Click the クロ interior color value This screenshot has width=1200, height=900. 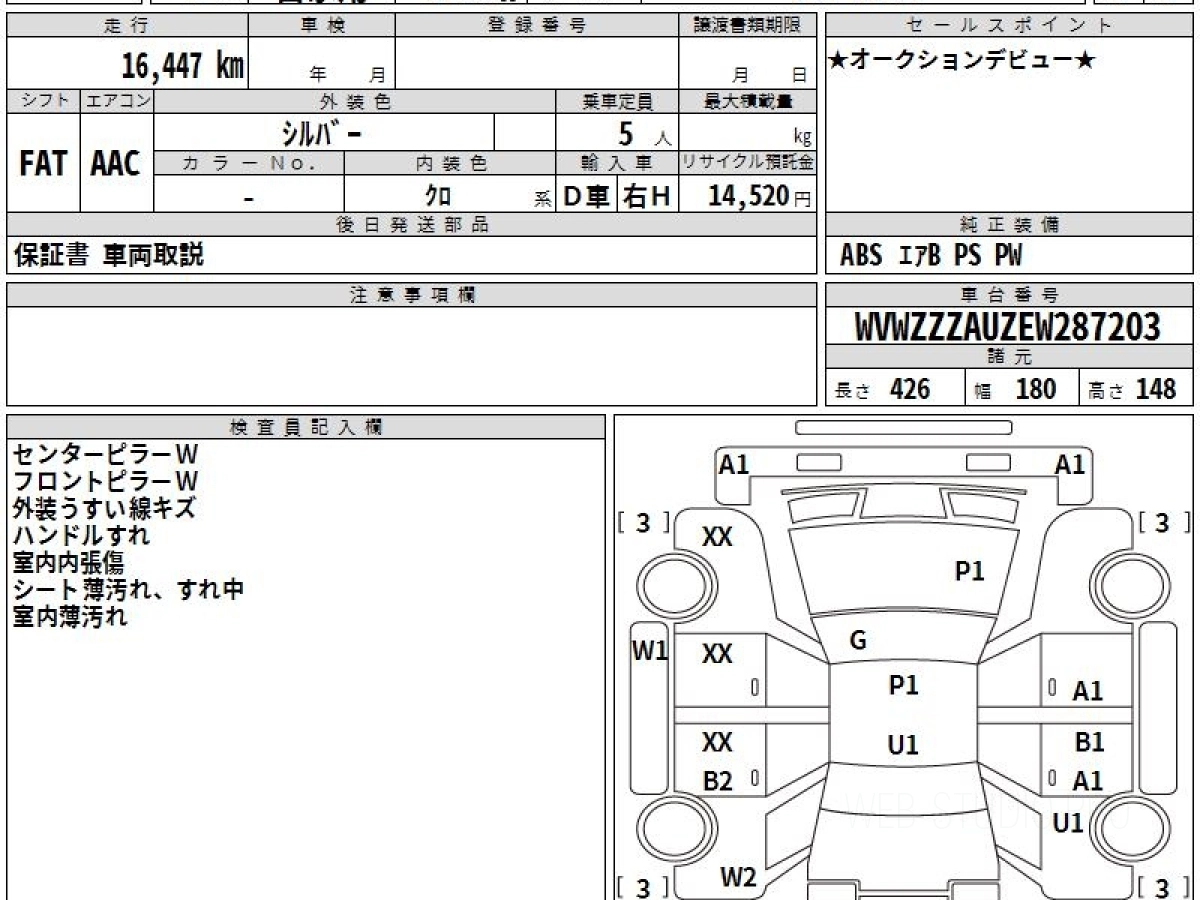point(438,196)
